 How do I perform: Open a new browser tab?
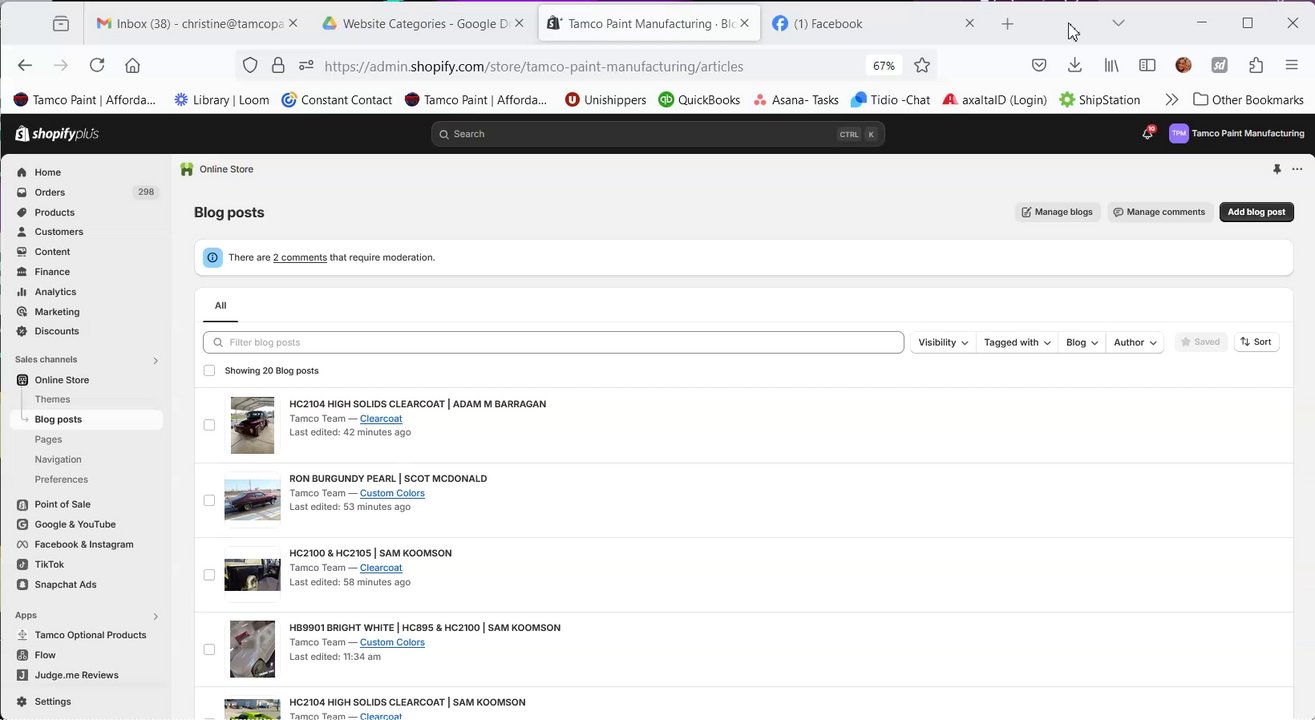(x=1007, y=23)
